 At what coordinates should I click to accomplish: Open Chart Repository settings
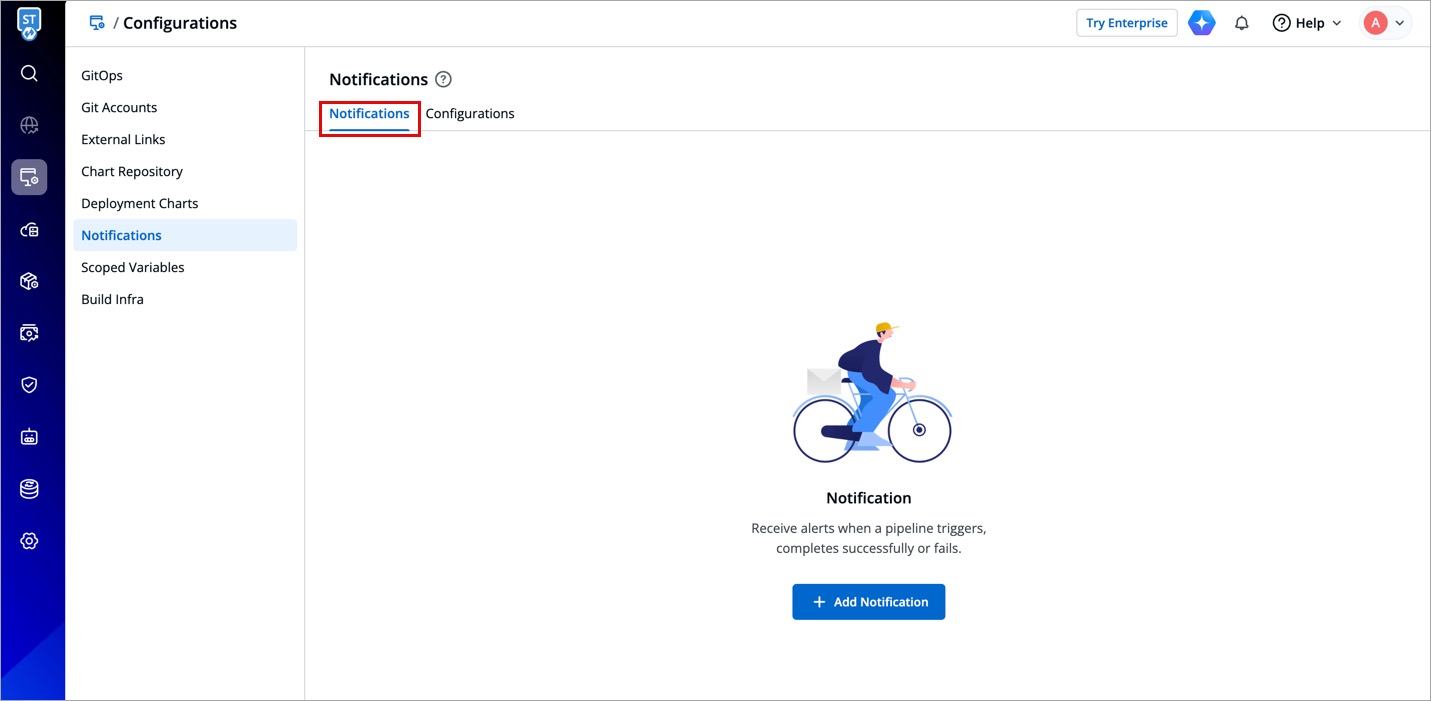pyautogui.click(x=132, y=172)
